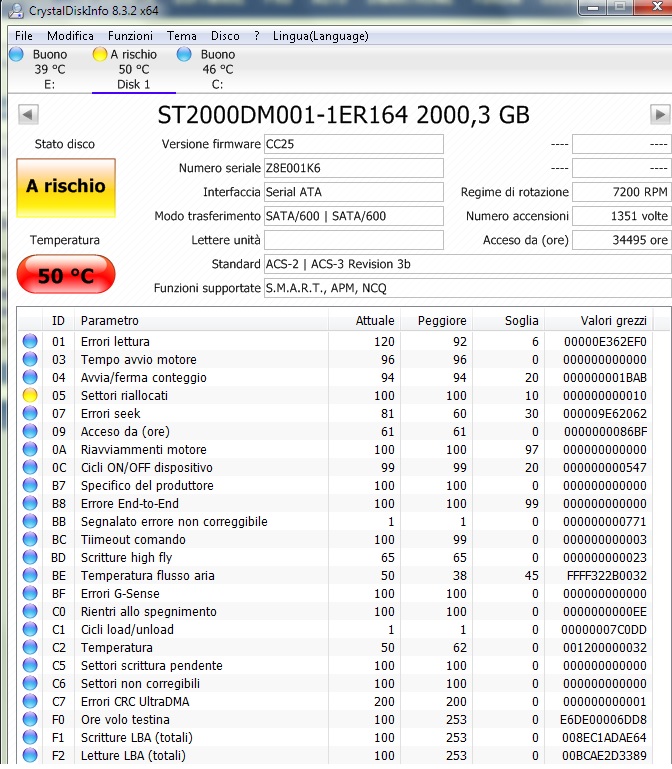Open the Lingua(Language) menu

click(x=320, y=36)
